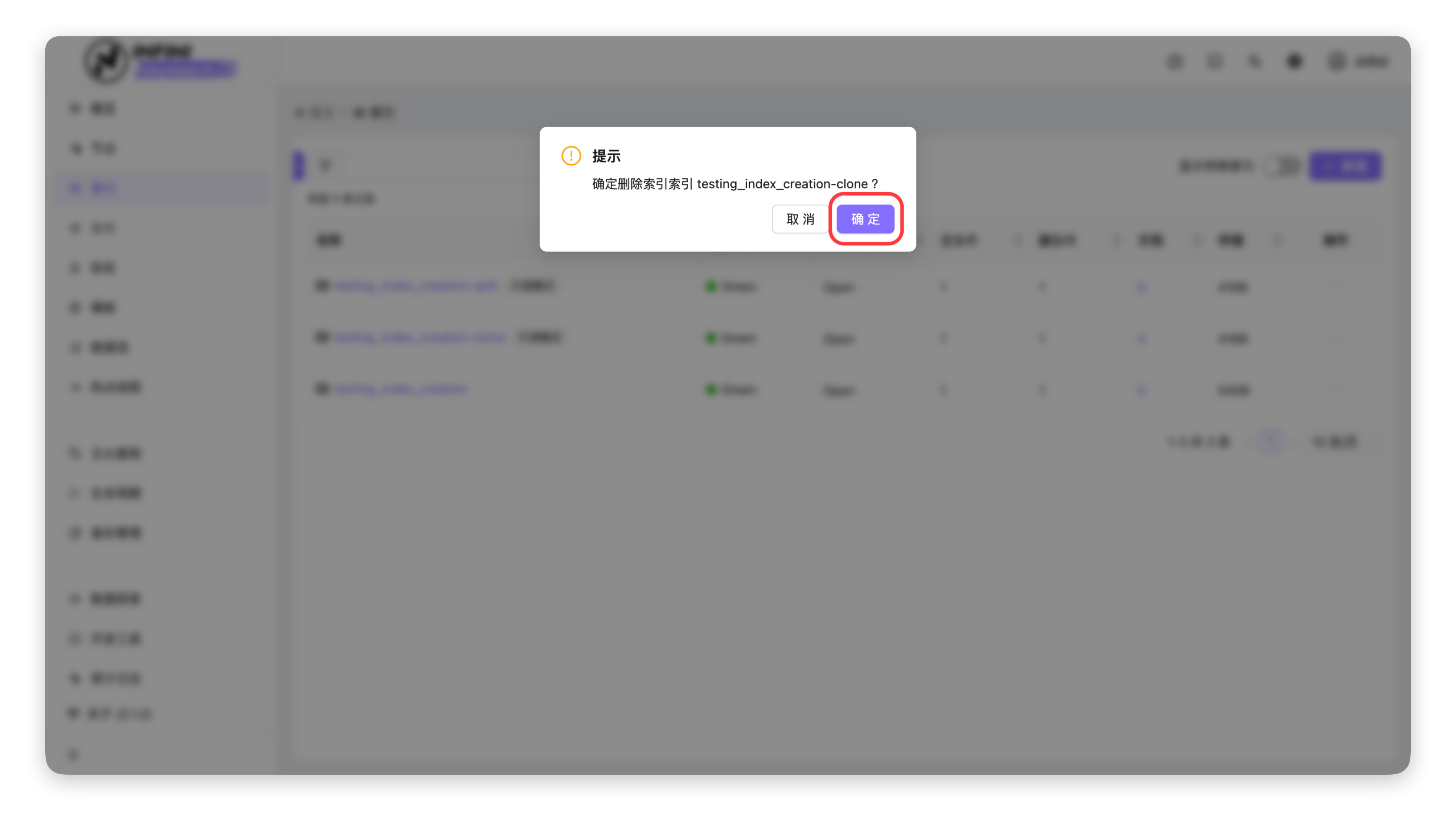Click the filter icon in the search bar
The width and height of the screenshot is (1456, 829).
click(325, 166)
